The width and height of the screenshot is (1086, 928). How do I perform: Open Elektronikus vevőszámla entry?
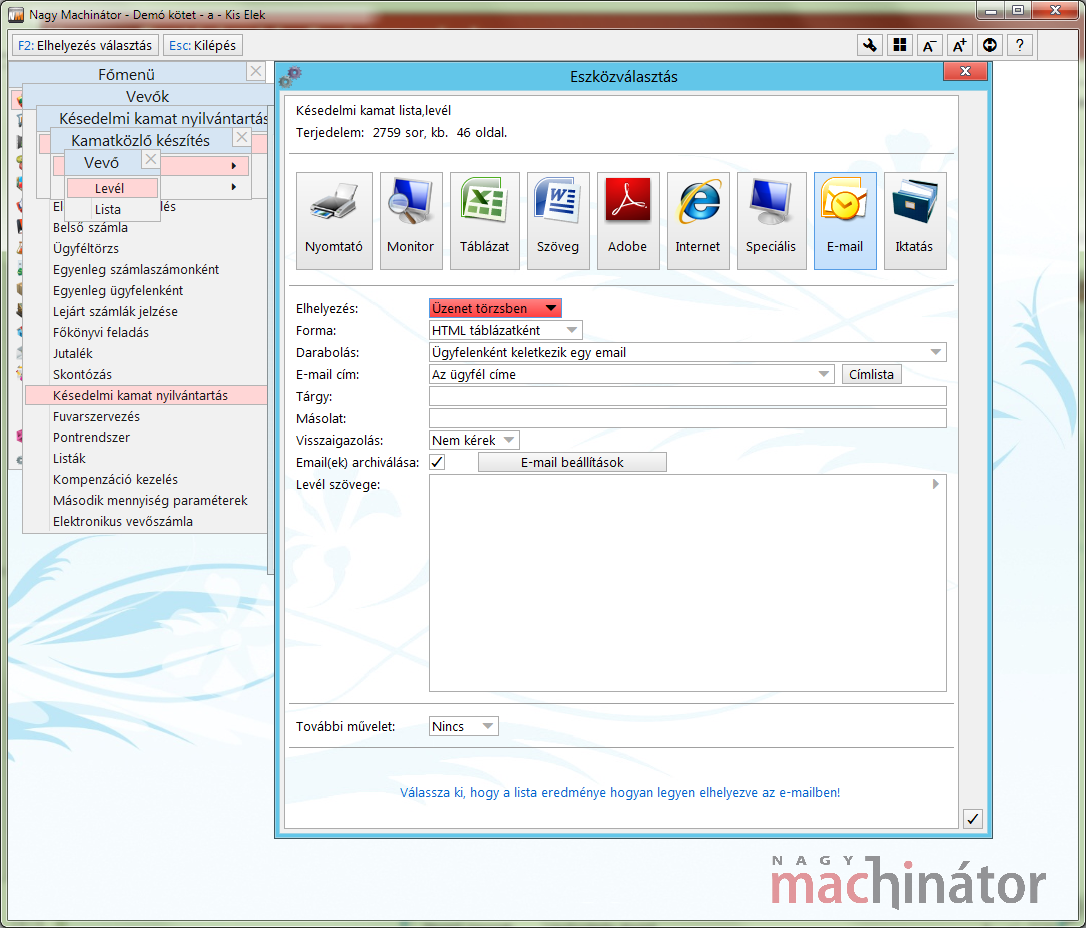click(x=123, y=521)
